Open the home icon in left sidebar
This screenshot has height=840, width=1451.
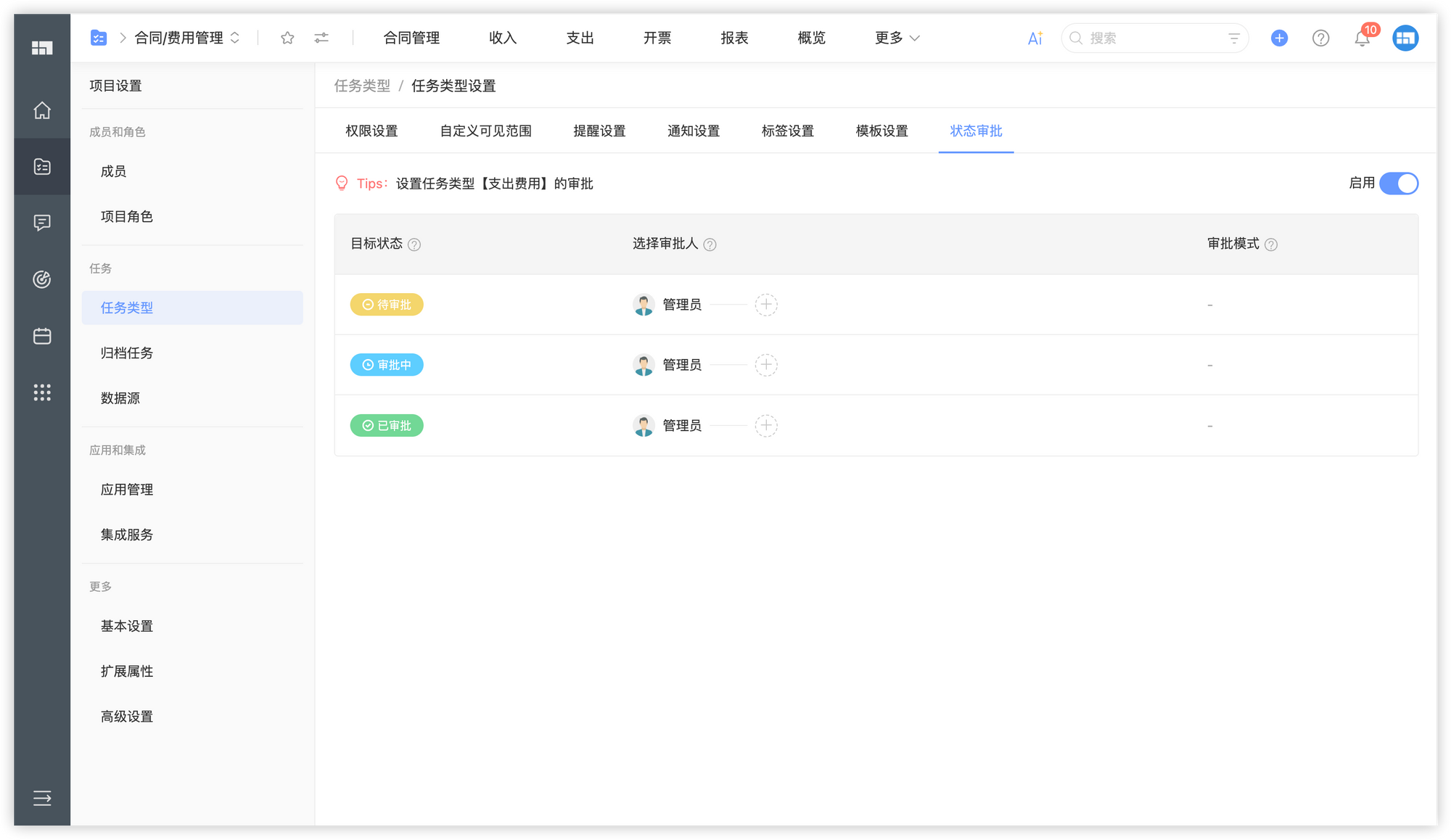pyautogui.click(x=42, y=110)
